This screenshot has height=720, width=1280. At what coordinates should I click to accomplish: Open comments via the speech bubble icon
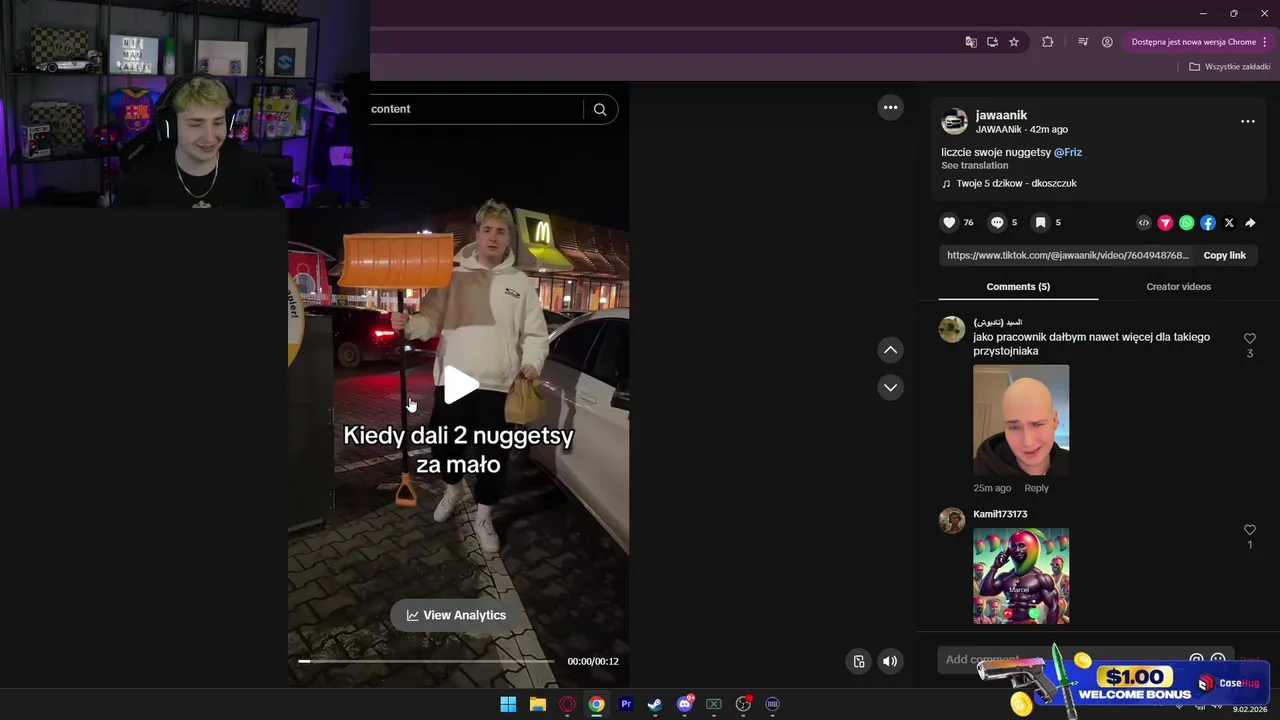[x=997, y=223]
